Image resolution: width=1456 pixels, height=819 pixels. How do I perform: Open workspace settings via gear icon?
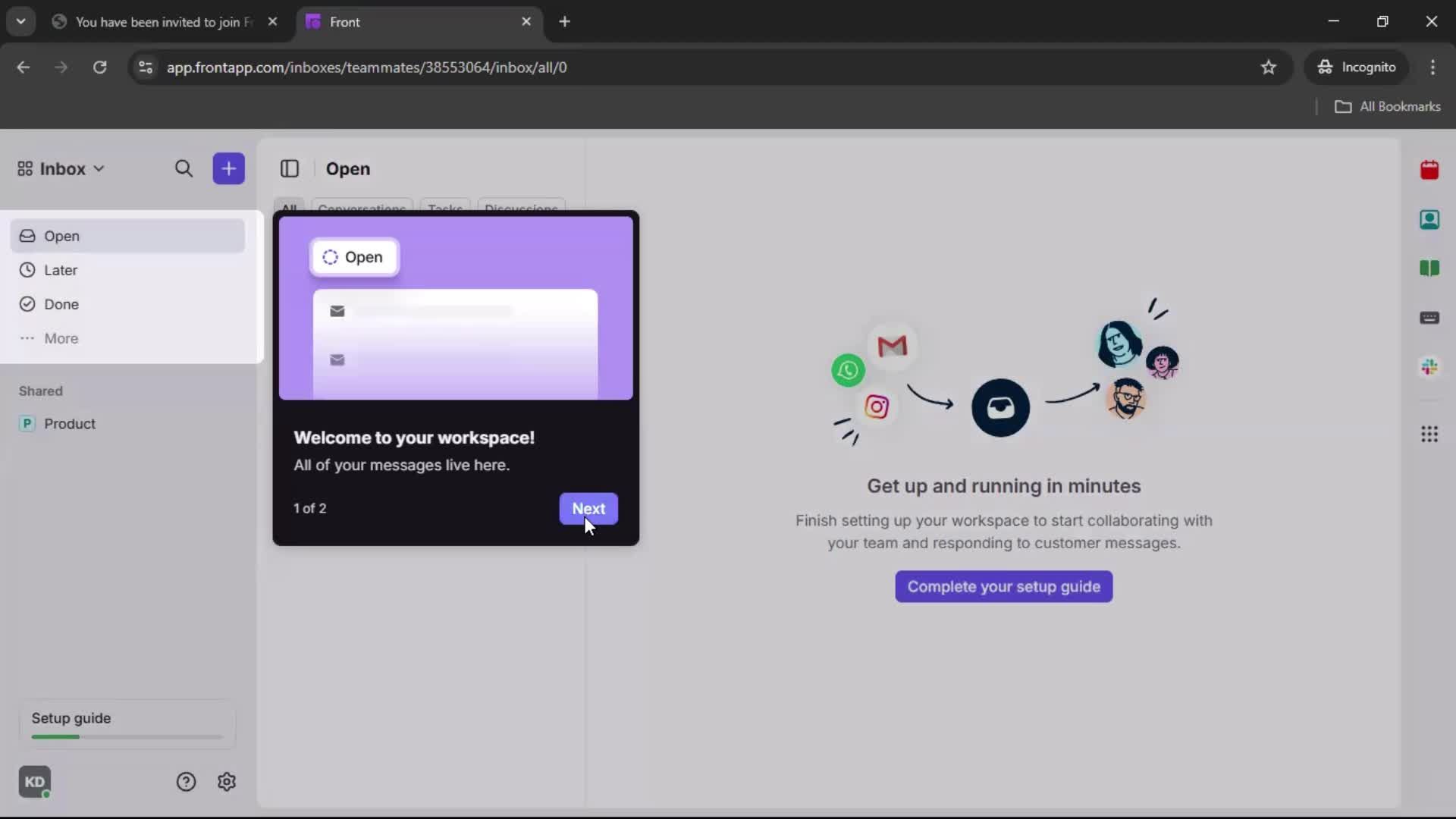pyautogui.click(x=227, y=782)
